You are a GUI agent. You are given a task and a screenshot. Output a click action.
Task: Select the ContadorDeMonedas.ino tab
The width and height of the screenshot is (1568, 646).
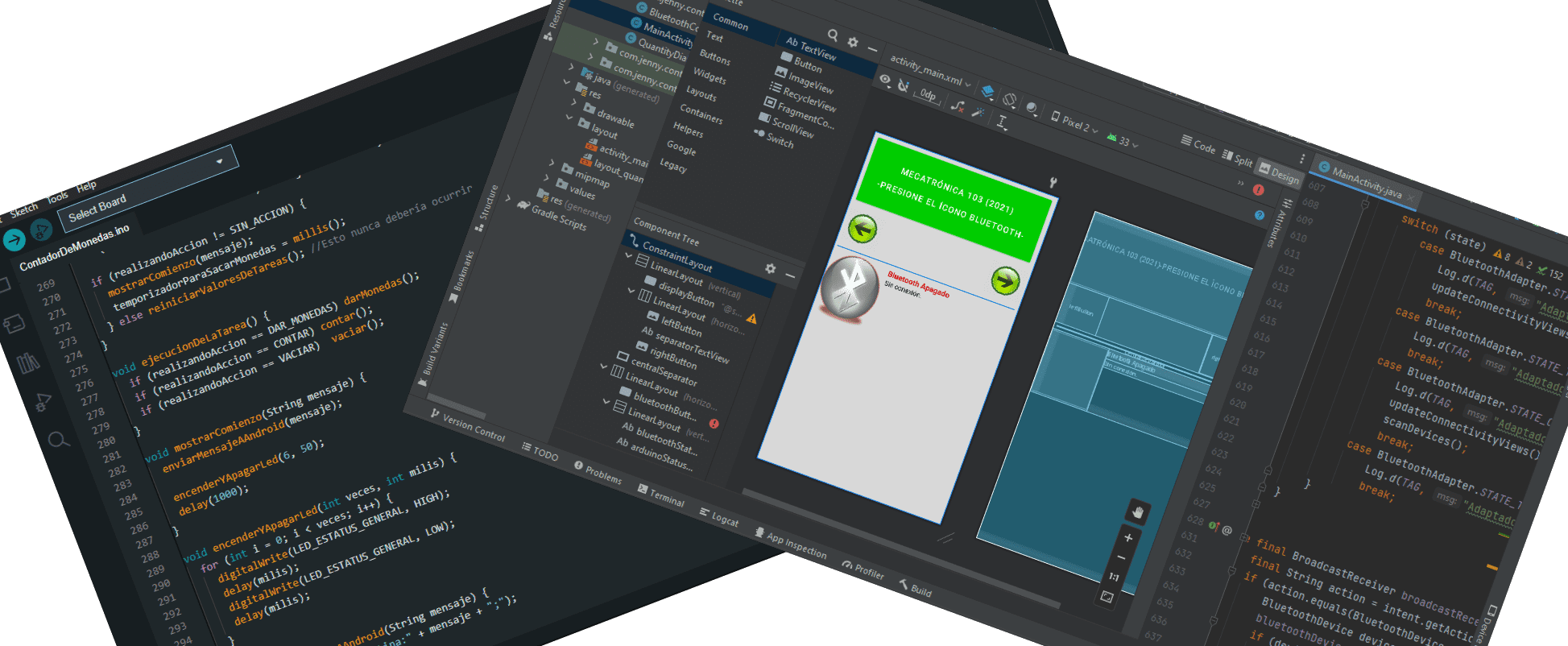74,248
